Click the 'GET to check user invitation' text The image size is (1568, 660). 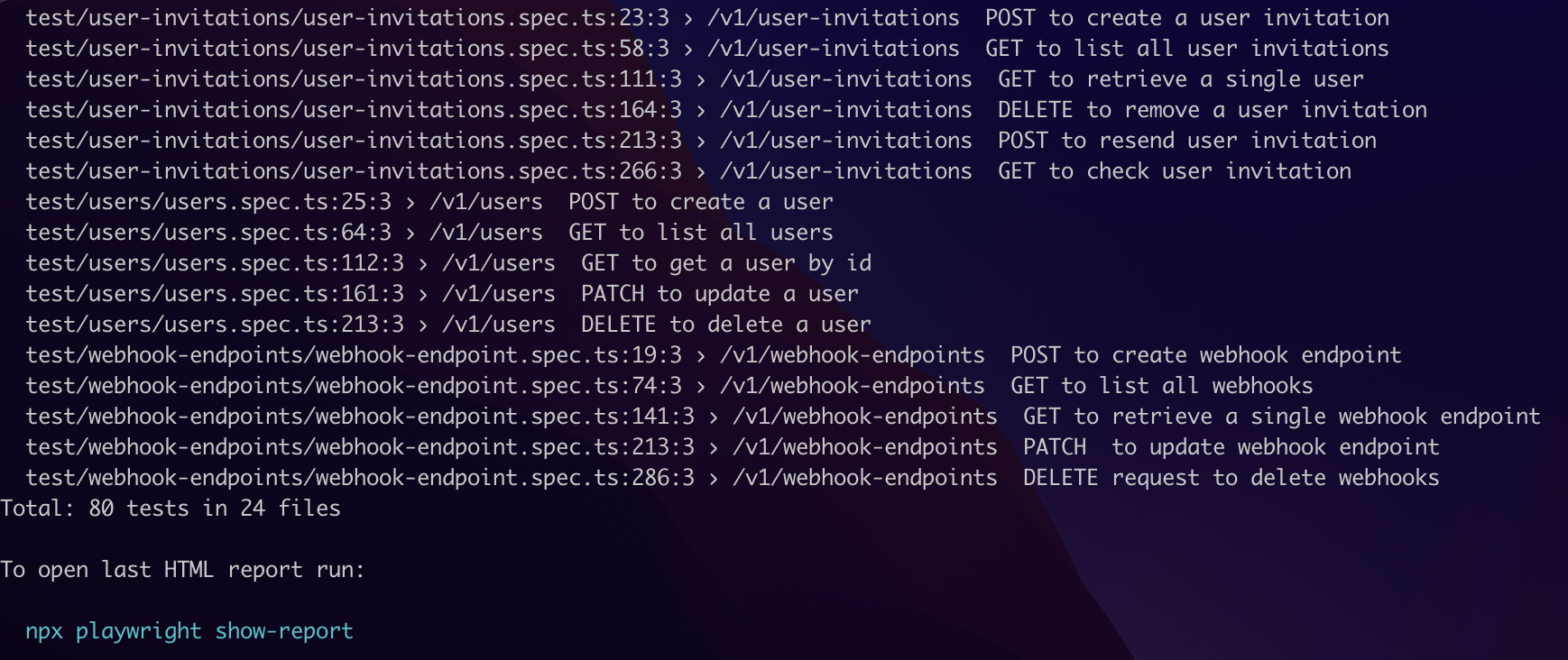[x=1175, y=171]
